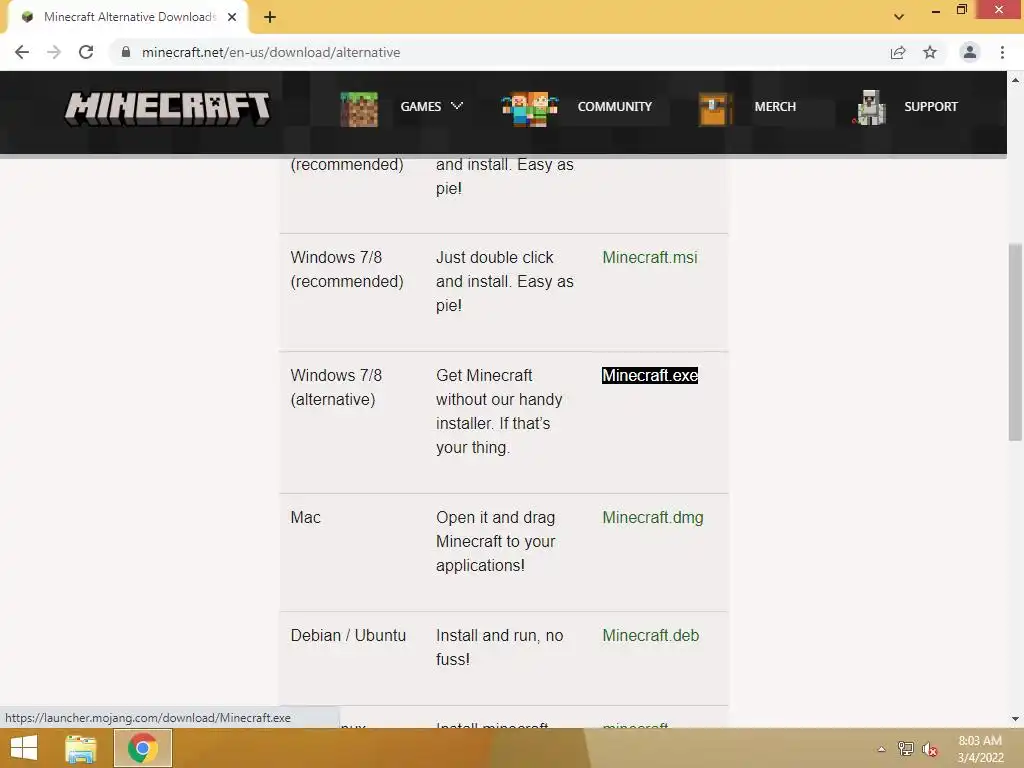Viewport: 1024px width, 768px height.
Task: Restore down the Chrome window
Action: [x=961, y=10]
